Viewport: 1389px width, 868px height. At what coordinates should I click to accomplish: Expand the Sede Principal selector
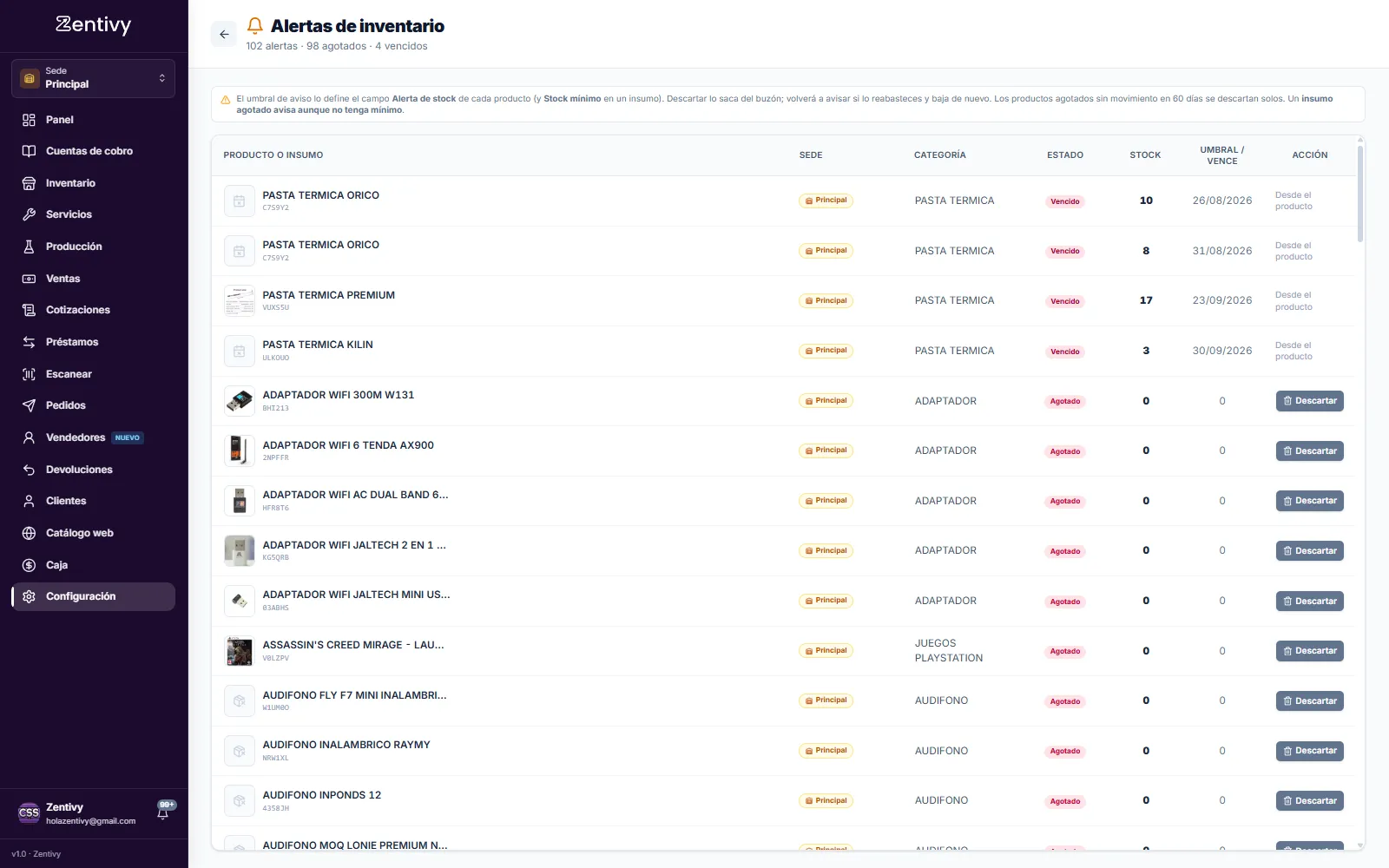93,78
